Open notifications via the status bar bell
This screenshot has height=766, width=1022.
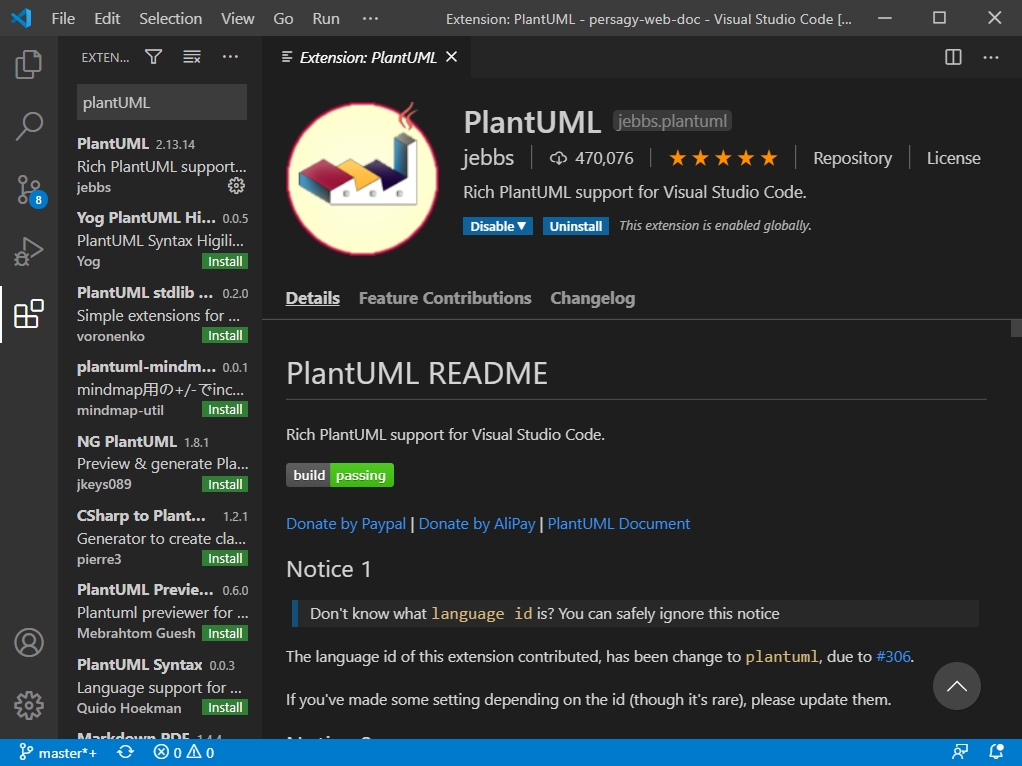click(996, 751)
